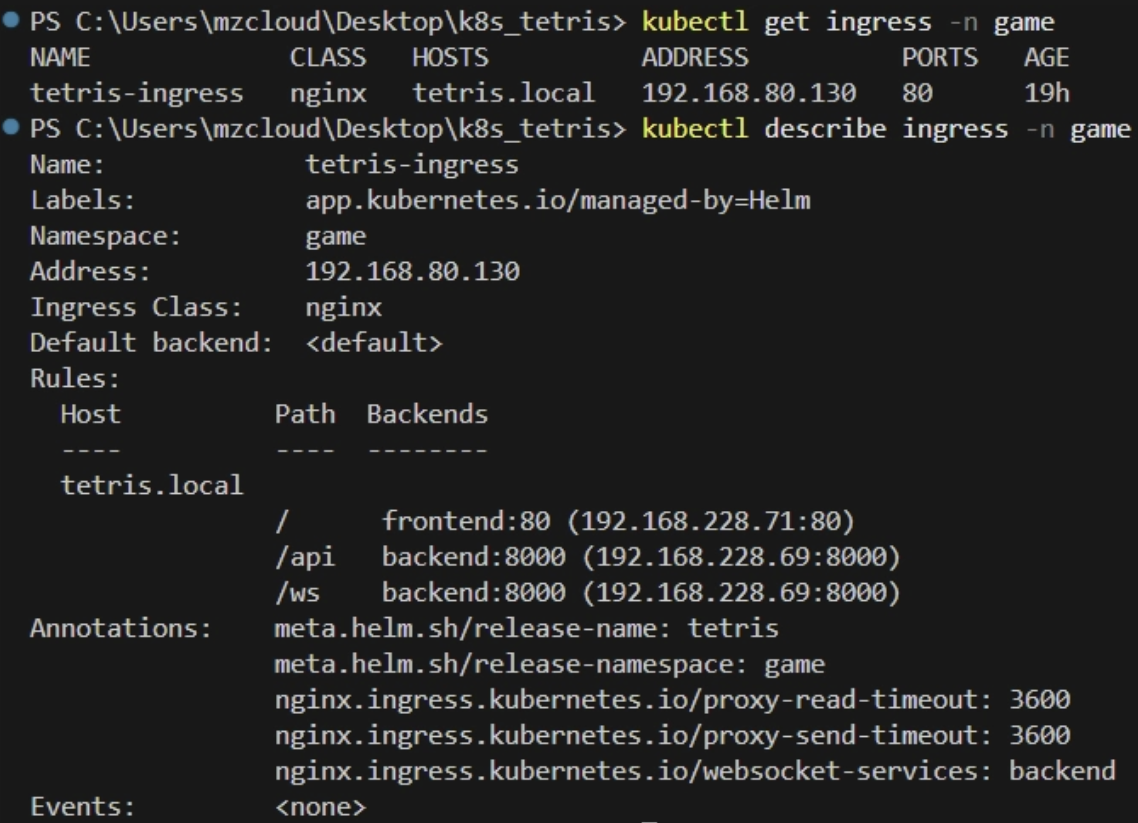The height and width of the screenshot is (823, 1138).
Task: Click nginx under the CLASS column
Action: (327, 93)
